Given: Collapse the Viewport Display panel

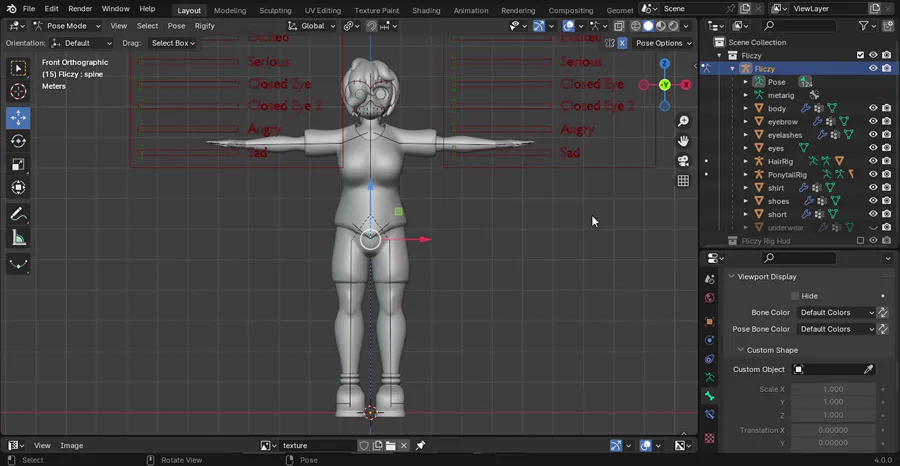Looking at the screenshot, I should tap(732, 277).
